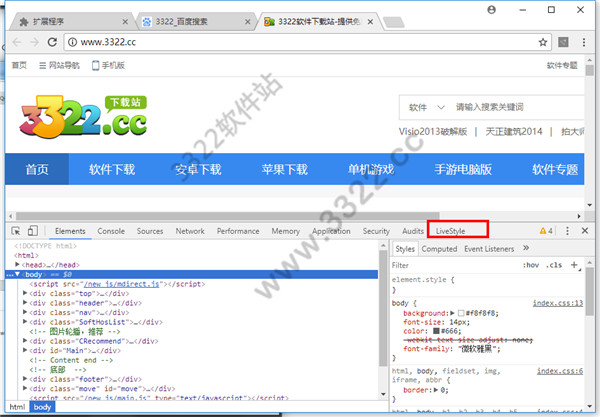600x417 pixels.
Task: Add new style rule with plus icon
Action: click(x=574, y=265)
